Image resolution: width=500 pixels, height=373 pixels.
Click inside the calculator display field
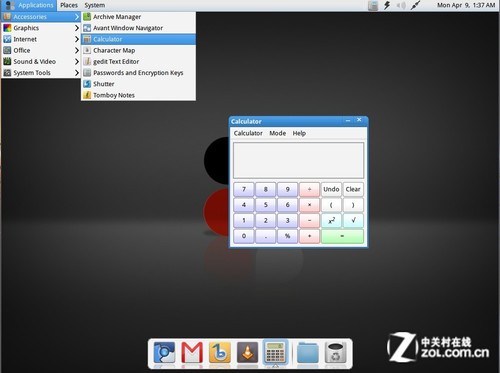(x=298, y=160)
